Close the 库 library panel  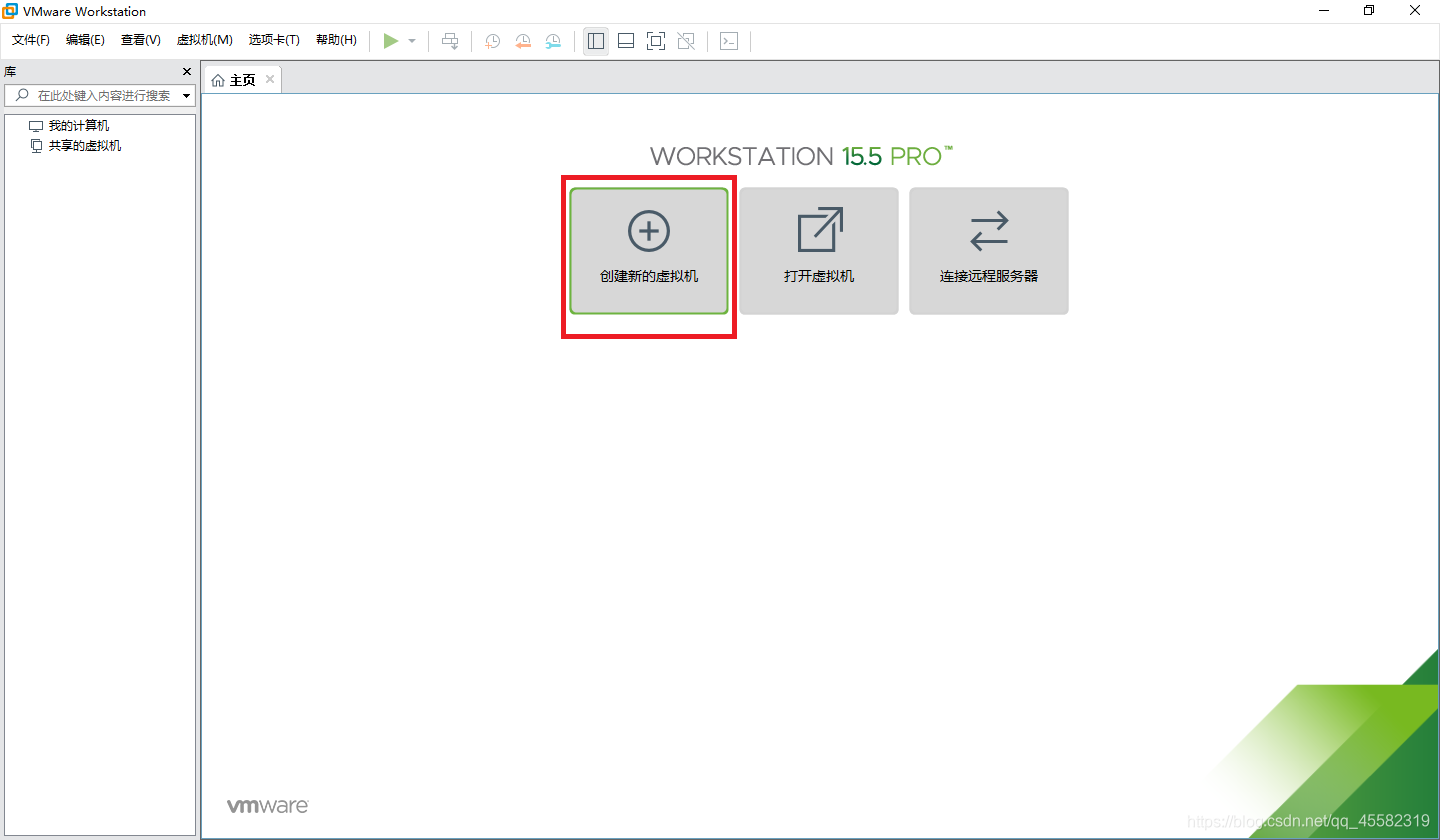186,72
